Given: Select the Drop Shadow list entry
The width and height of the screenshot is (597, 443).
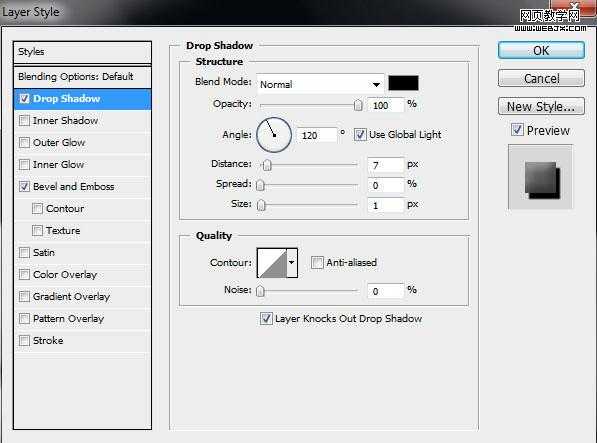Looking at the screenshot, I should coord(82,99).
